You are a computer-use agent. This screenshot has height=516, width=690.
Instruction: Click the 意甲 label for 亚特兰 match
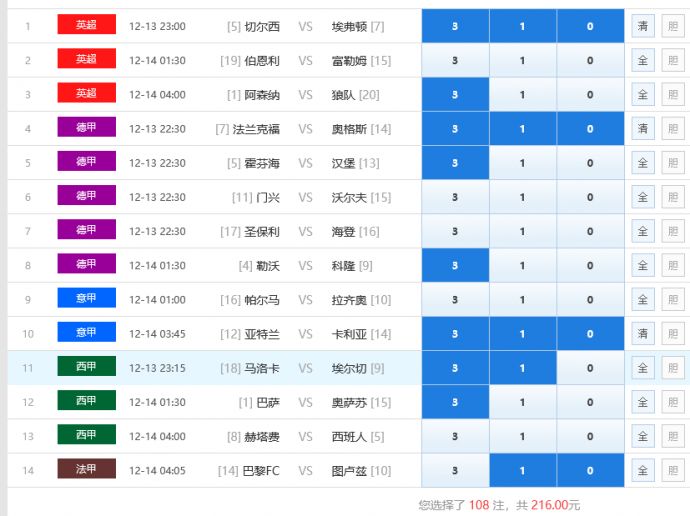click(86, 333)
